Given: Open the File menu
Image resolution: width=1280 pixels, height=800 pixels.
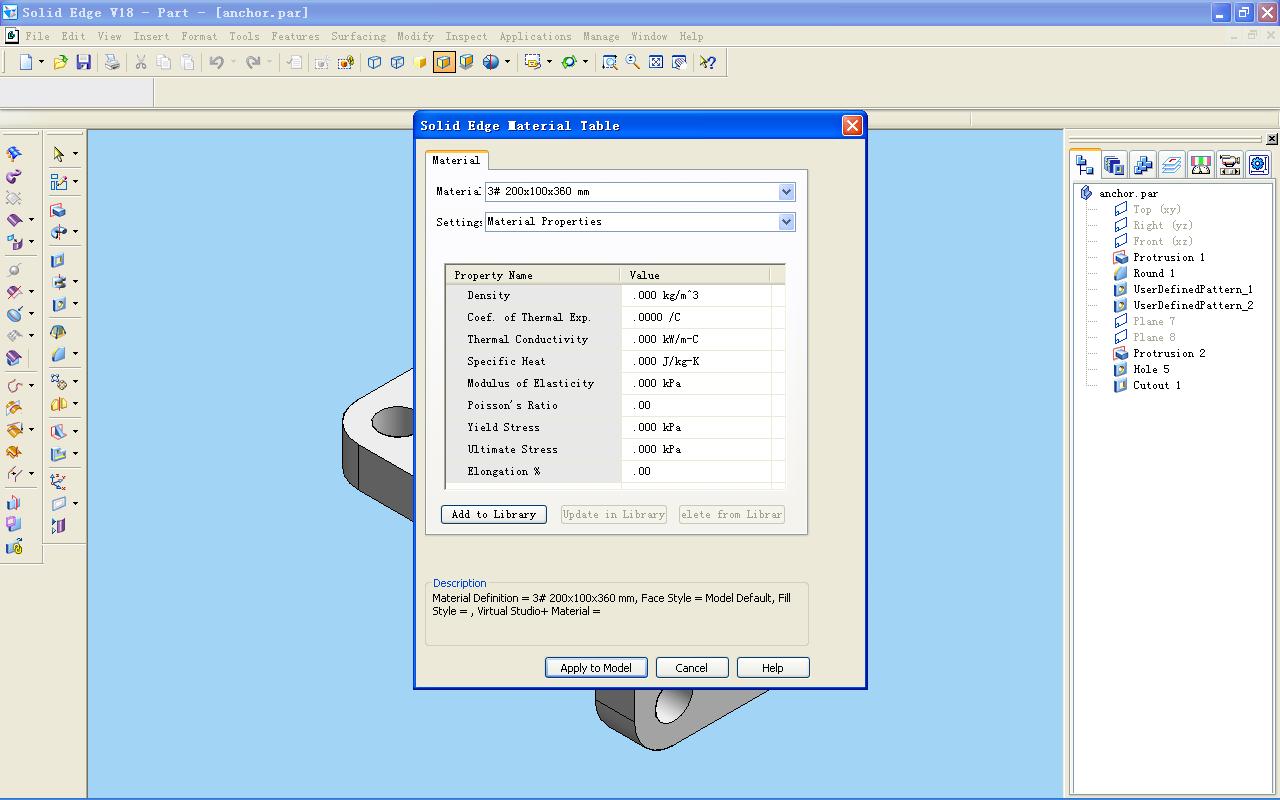Looking at the screenshot, I should click(38, 36).
